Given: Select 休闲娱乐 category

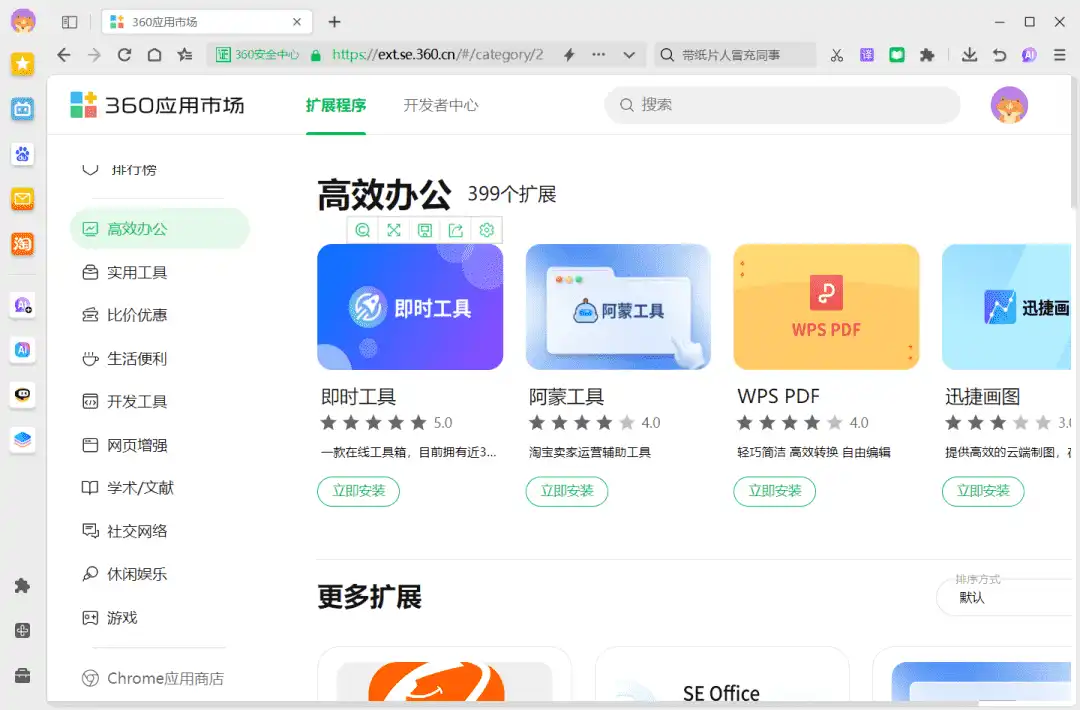Looking at the screenshot, I should coord(125,574).
